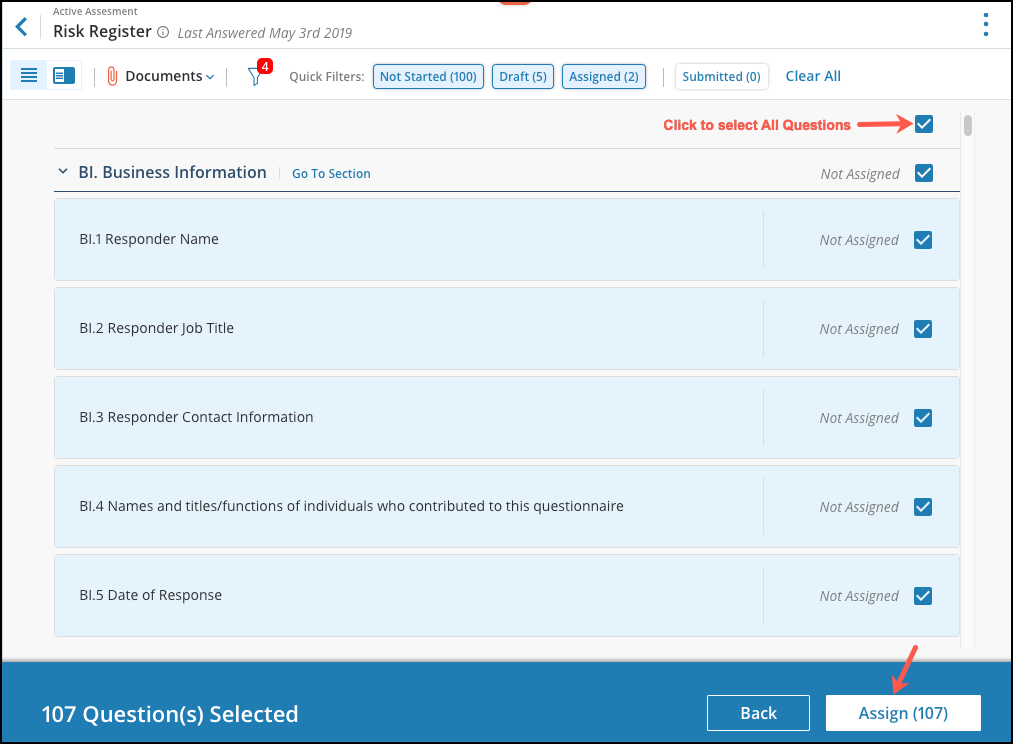Click the Go To Section link
This screenshot has height=744, width=1013.
pyautogui.click(x=331, y=173)
